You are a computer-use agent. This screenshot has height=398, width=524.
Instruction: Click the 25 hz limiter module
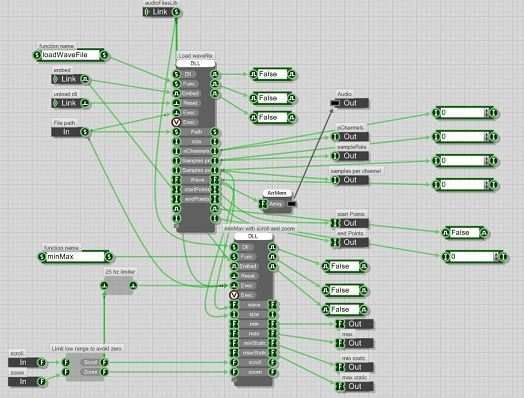pyautogui.click(x=119, y=285)
